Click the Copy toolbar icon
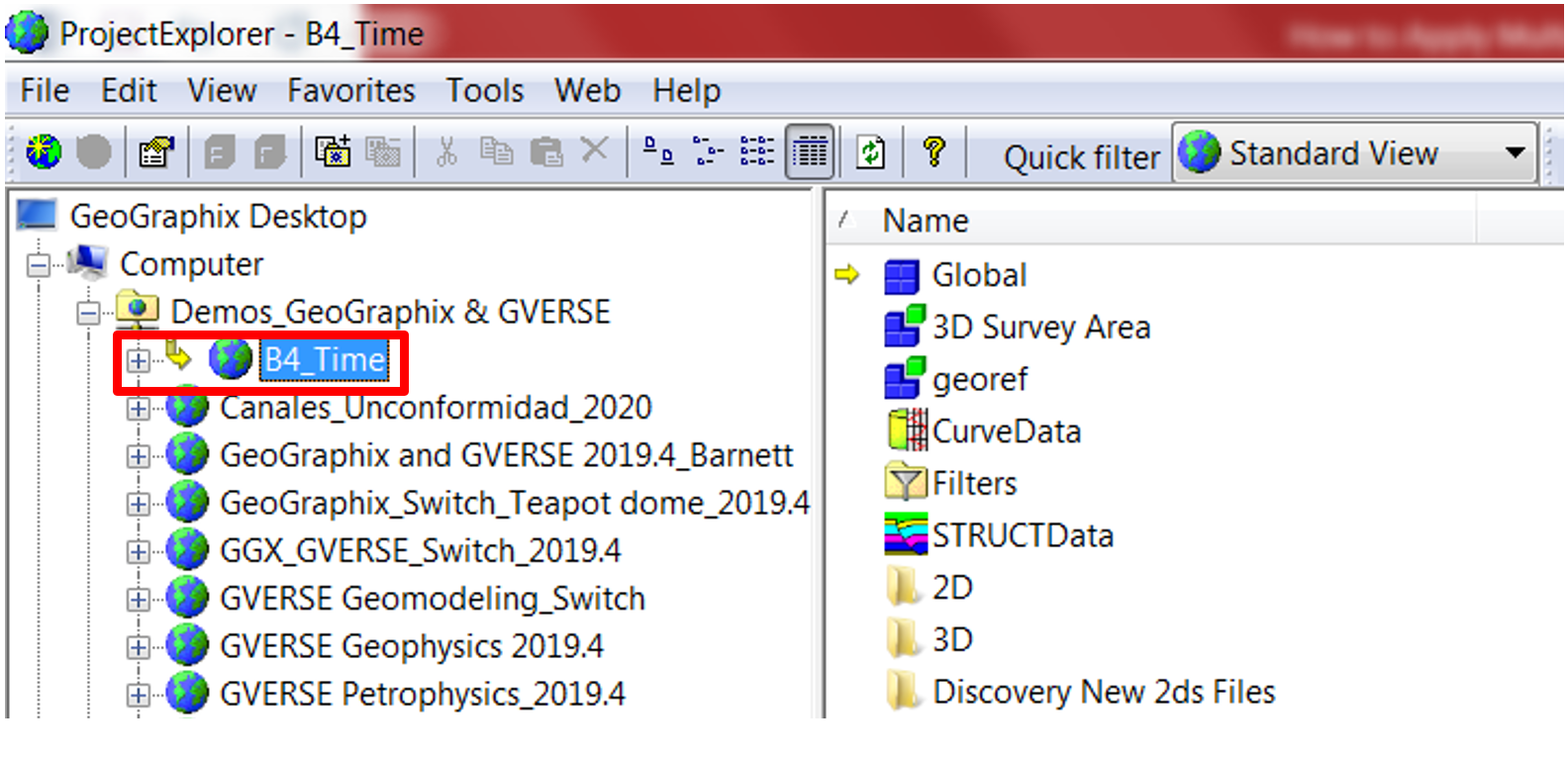 pos(496,151)
